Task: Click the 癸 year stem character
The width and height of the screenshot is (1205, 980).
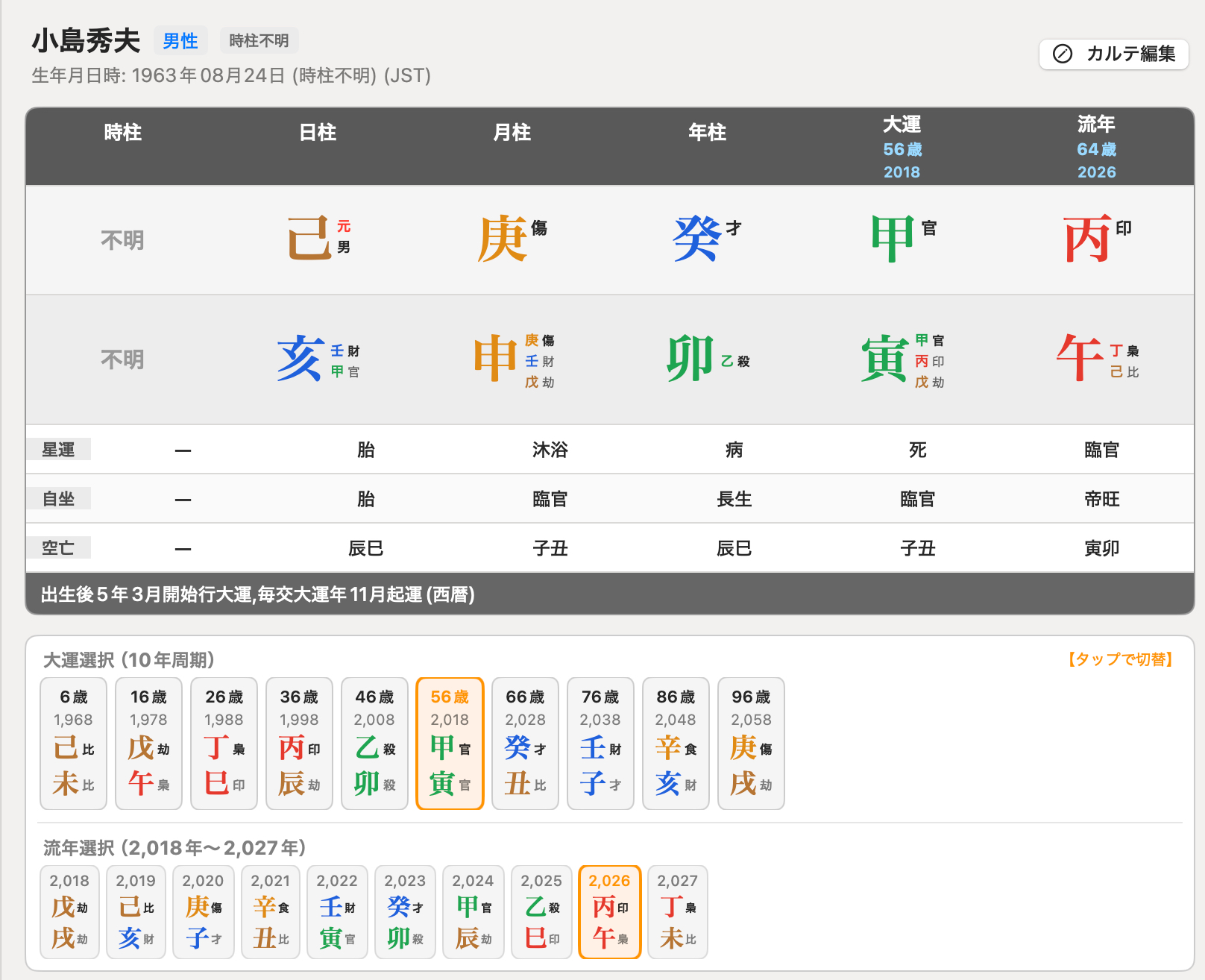Action: [x=697, y=238]
